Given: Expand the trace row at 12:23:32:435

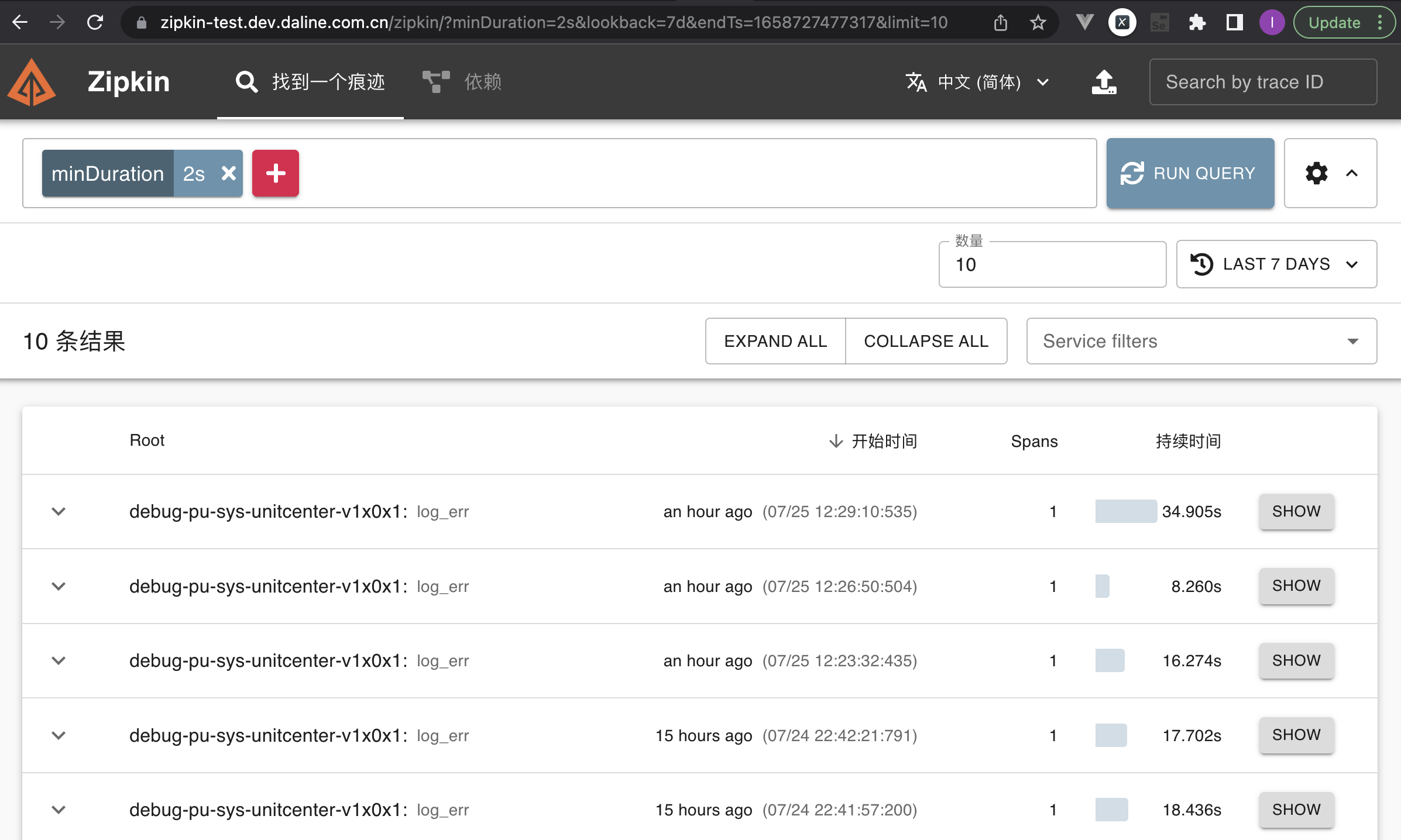Looking at the screenshot, I should (x=59, y=660).
